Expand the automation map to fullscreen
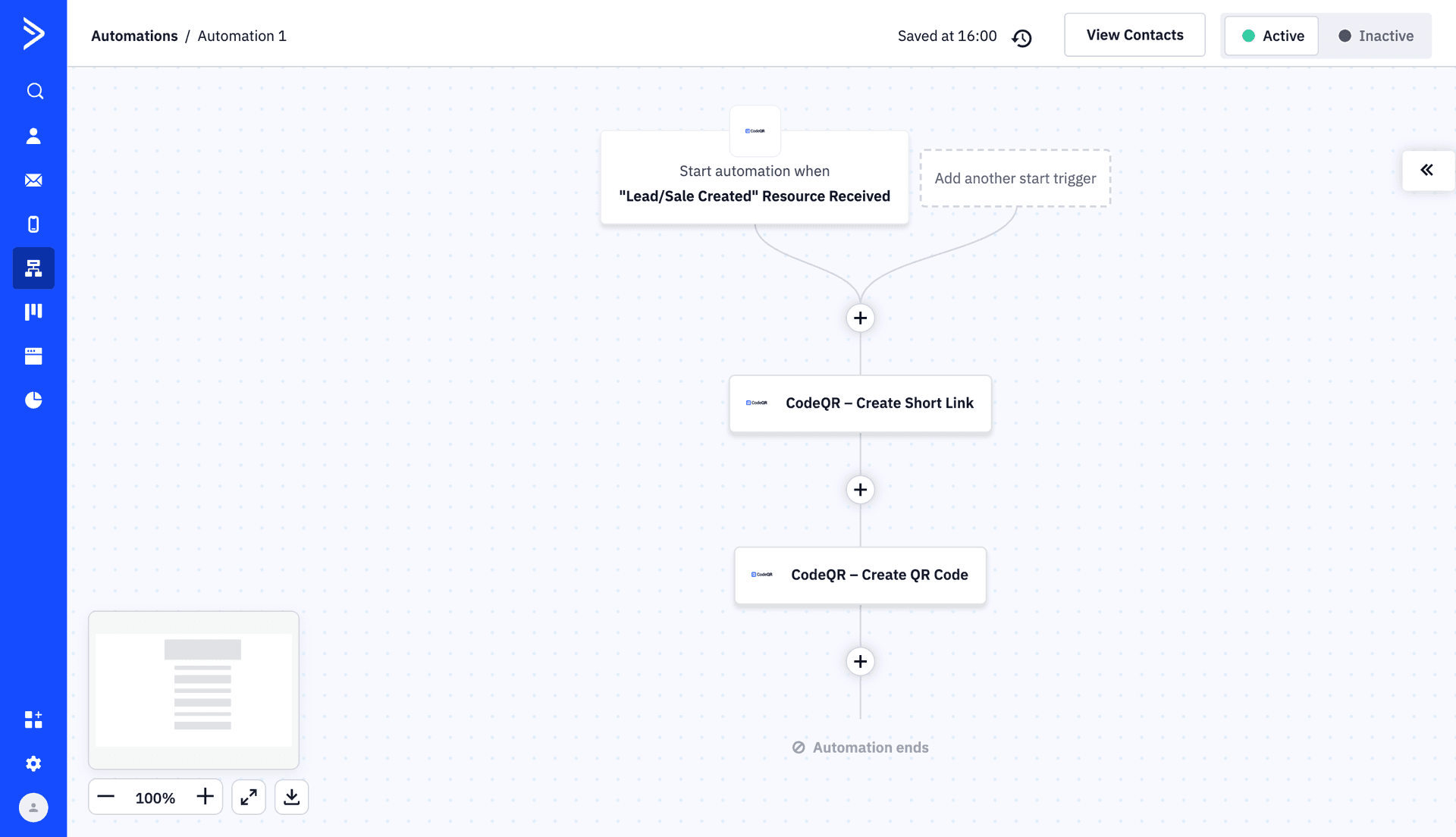1456x837 pixels. coord(249,797)
